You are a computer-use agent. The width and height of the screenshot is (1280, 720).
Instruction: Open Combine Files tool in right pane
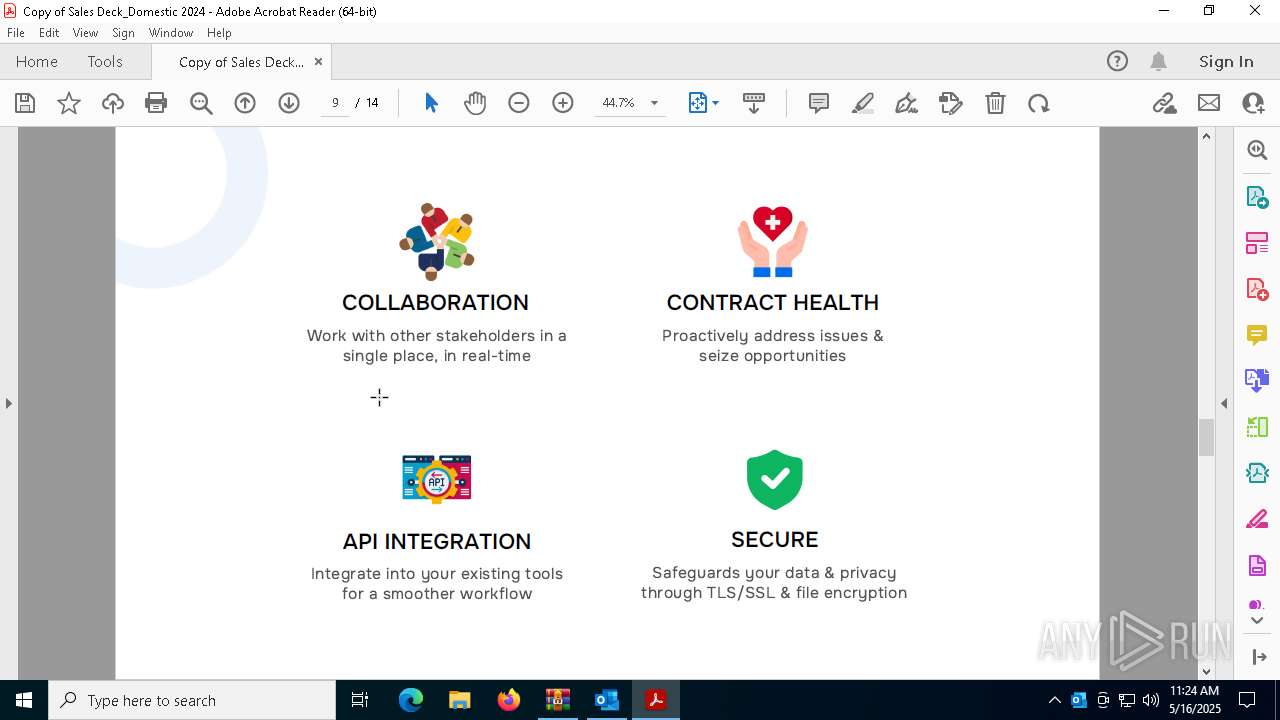[1257, 380]
